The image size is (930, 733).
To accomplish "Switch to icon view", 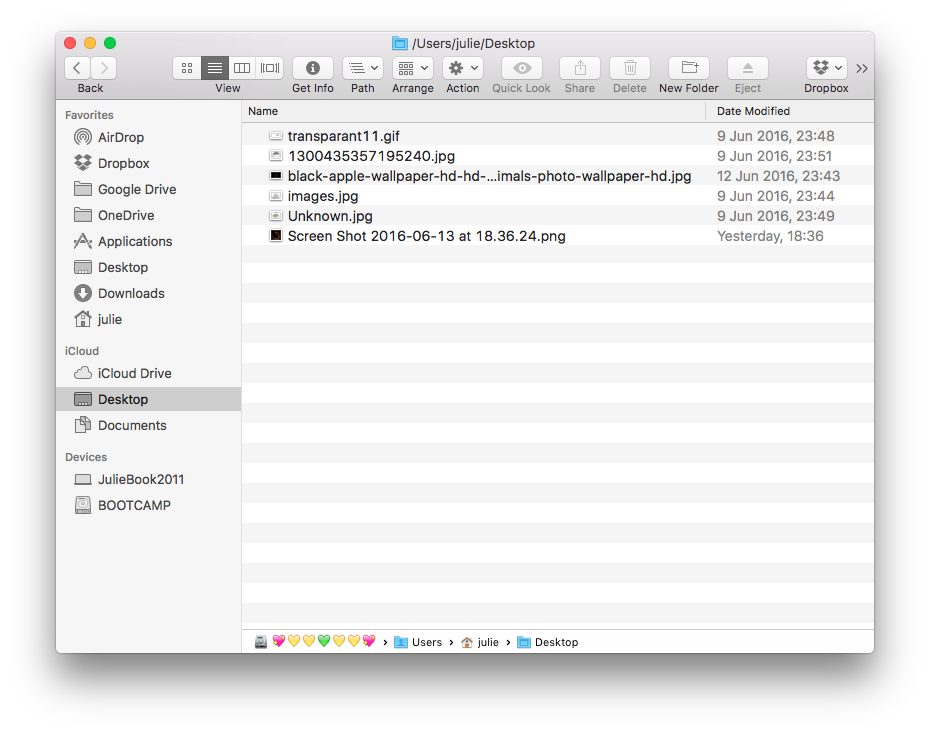I will (187, 68).
